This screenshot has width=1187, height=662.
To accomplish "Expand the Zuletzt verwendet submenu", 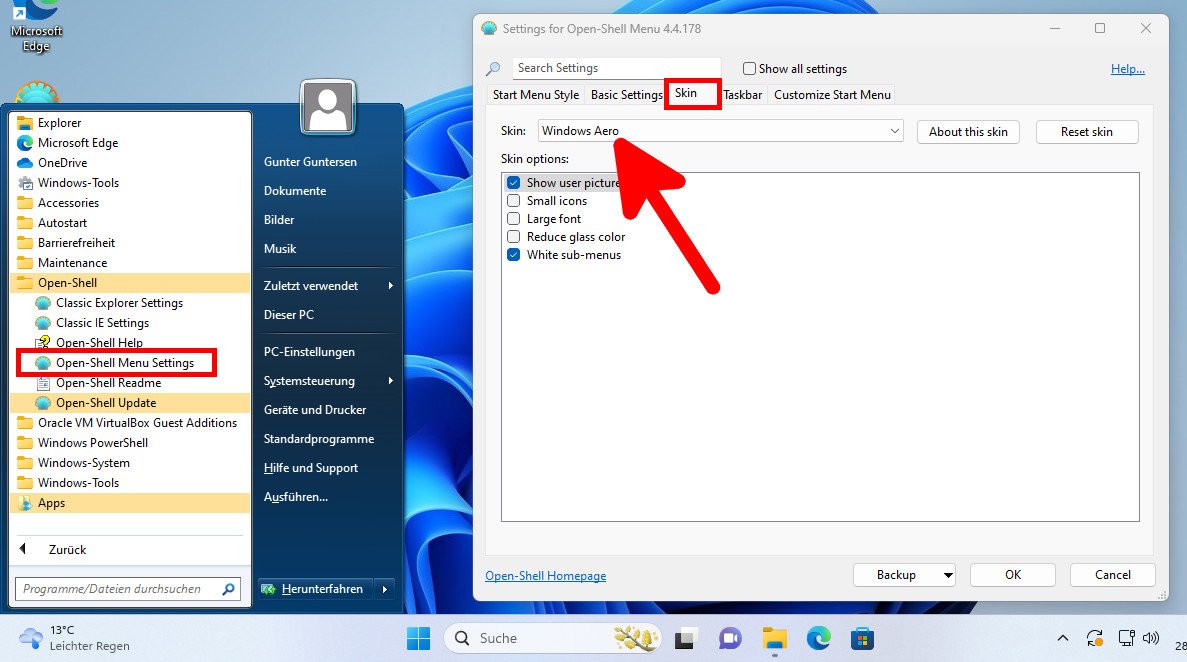I will 310,285.
